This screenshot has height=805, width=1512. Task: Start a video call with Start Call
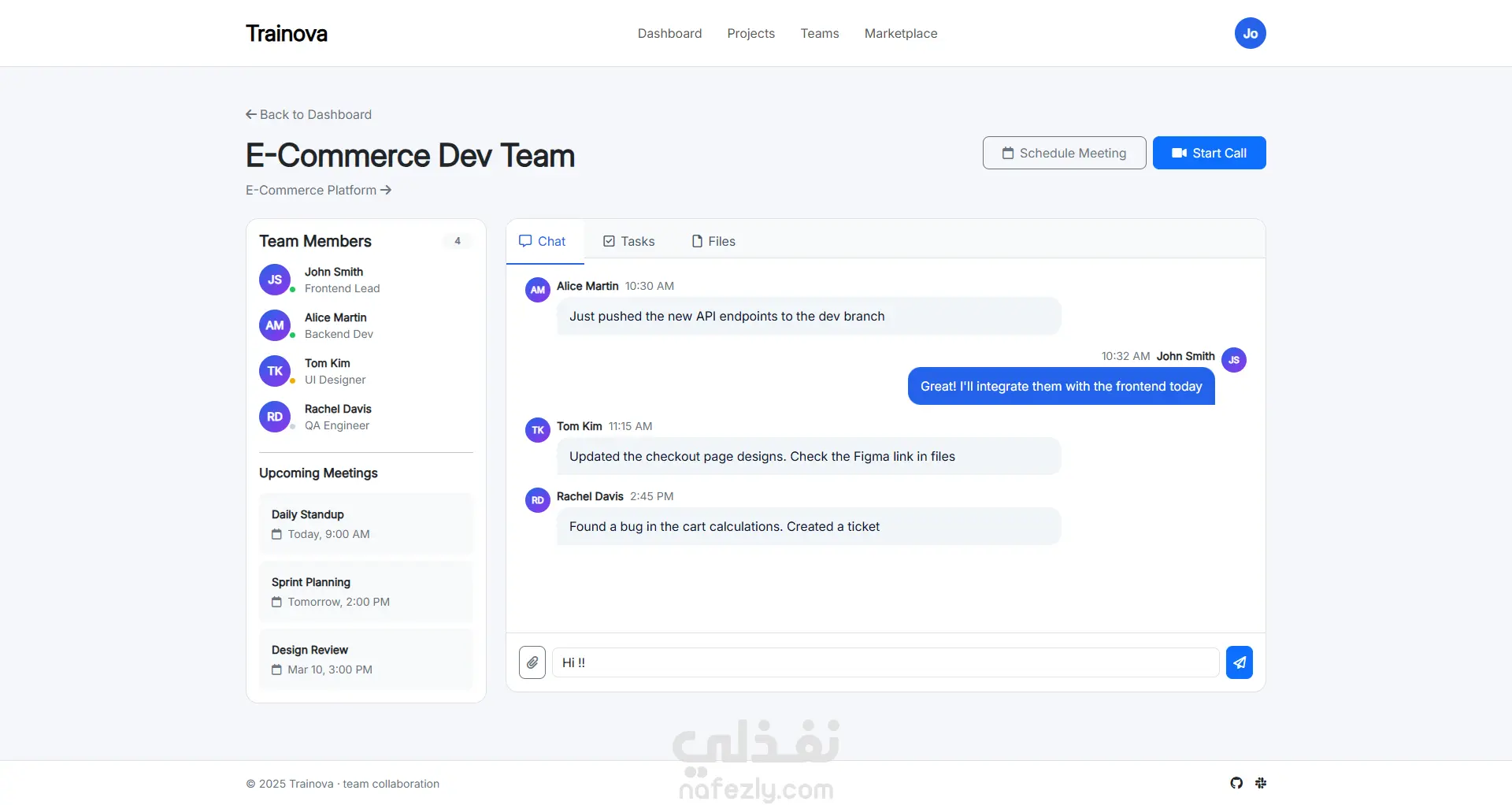1209,153
